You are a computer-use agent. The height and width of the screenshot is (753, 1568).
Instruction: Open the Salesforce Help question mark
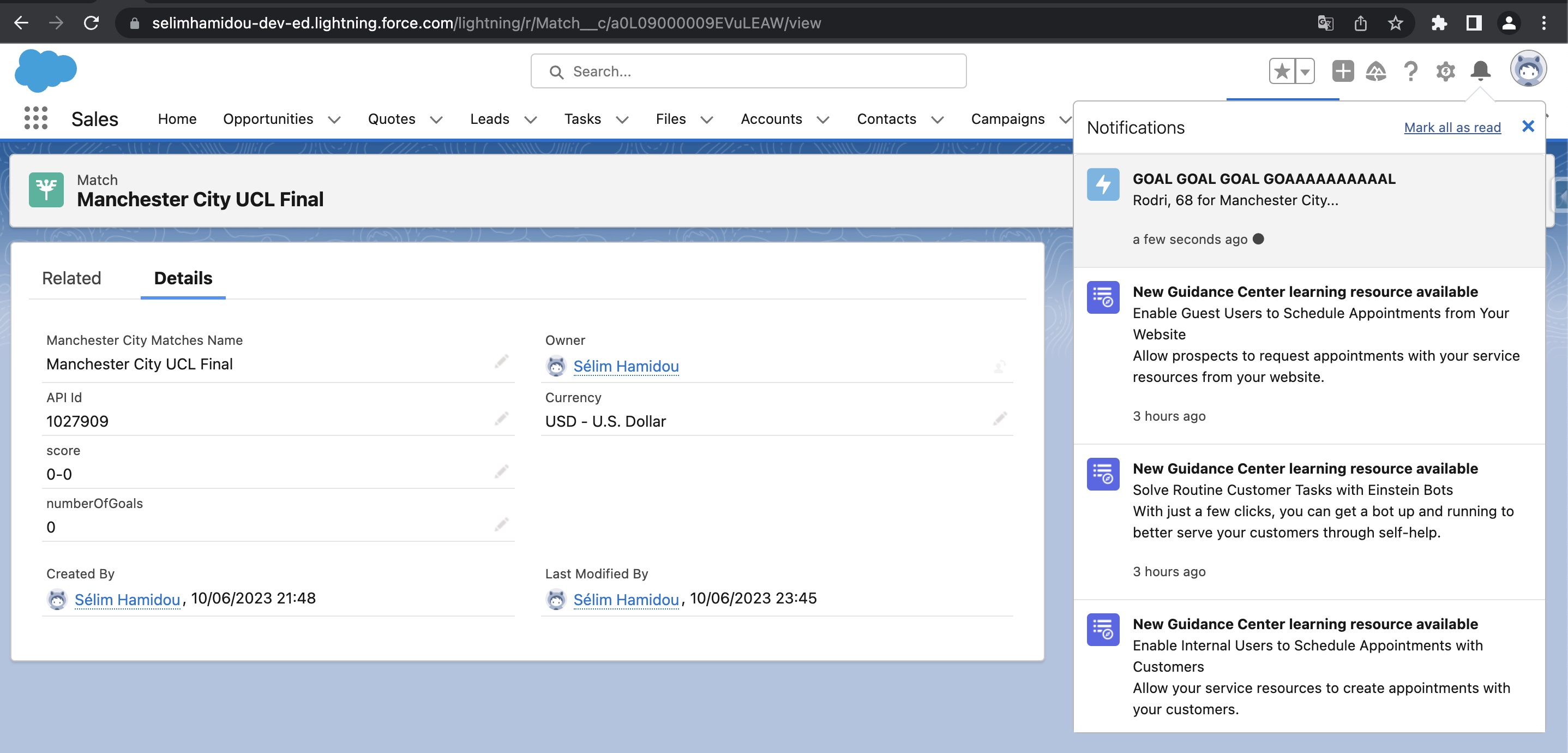click(x=1410, y=71)
